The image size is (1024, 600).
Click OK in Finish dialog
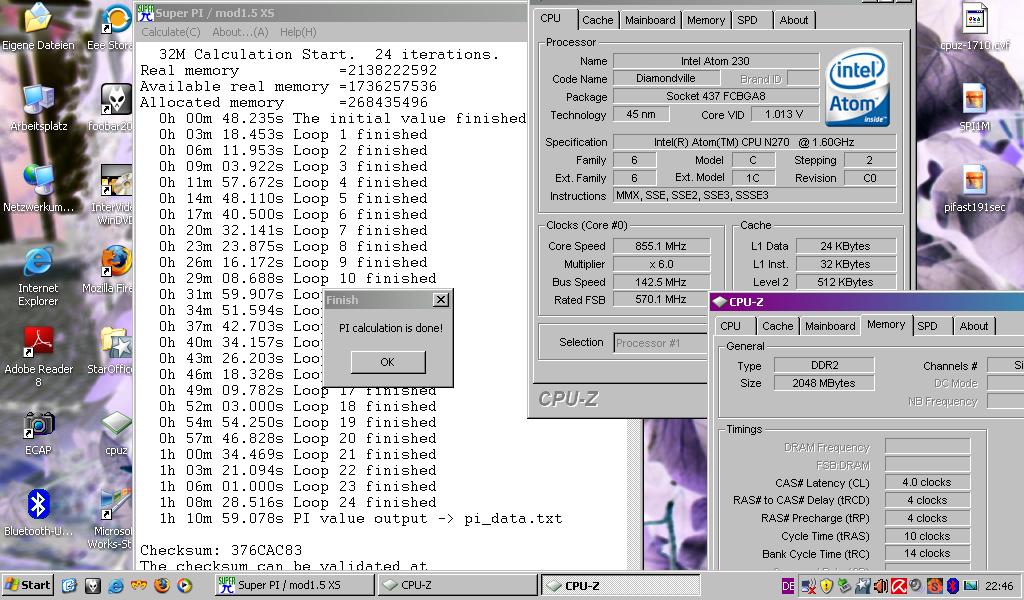[388, 362]
